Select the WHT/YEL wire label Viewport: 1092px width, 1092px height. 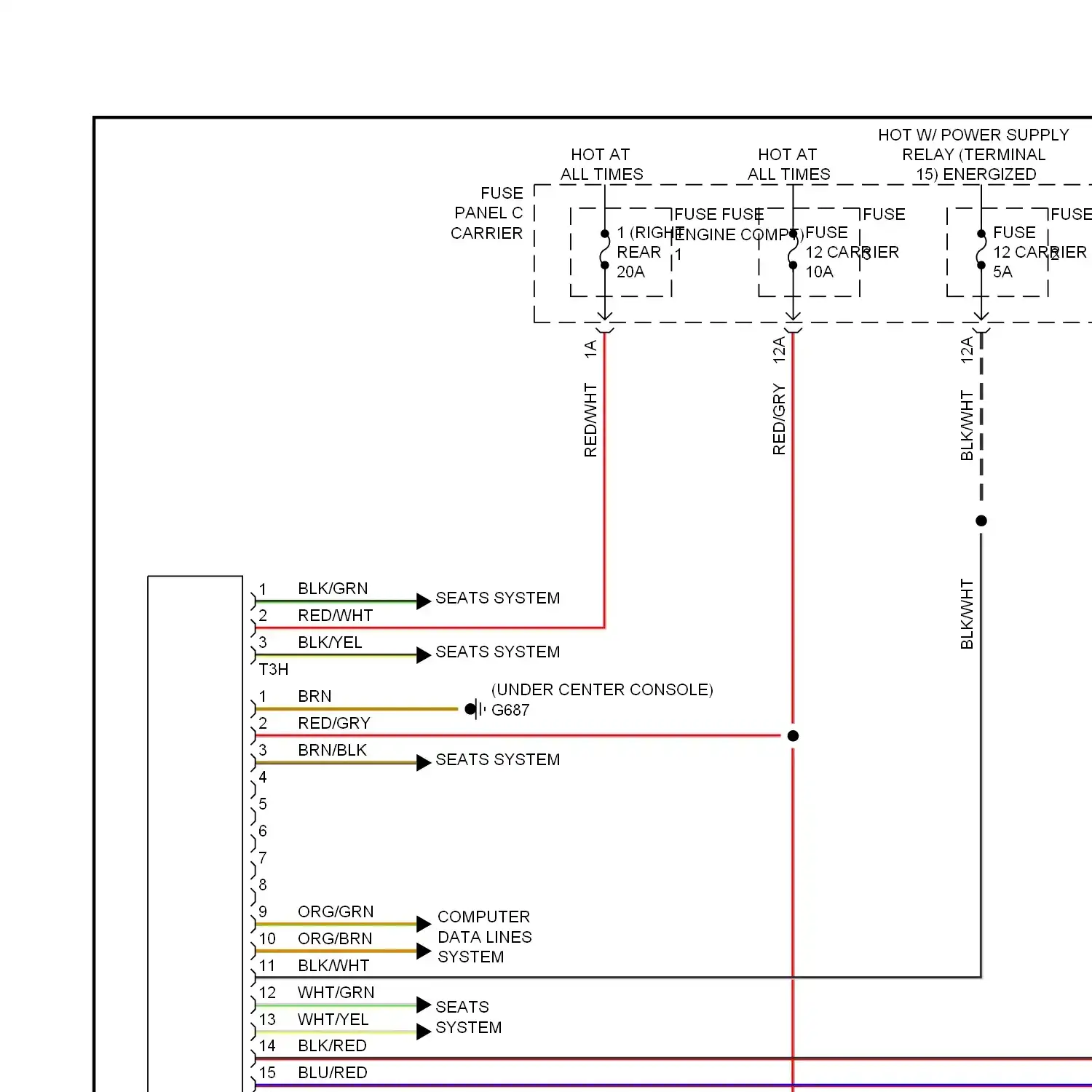click(333, 1019)
